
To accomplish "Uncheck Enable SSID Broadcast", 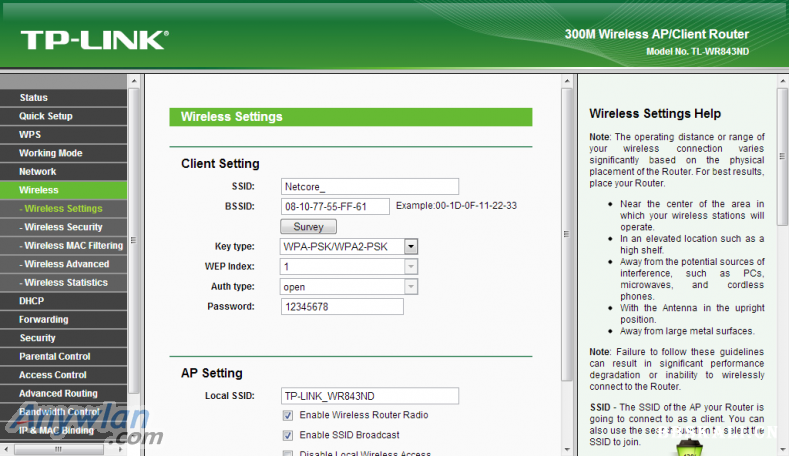I will pyautogui.click(x=288, y=435).
